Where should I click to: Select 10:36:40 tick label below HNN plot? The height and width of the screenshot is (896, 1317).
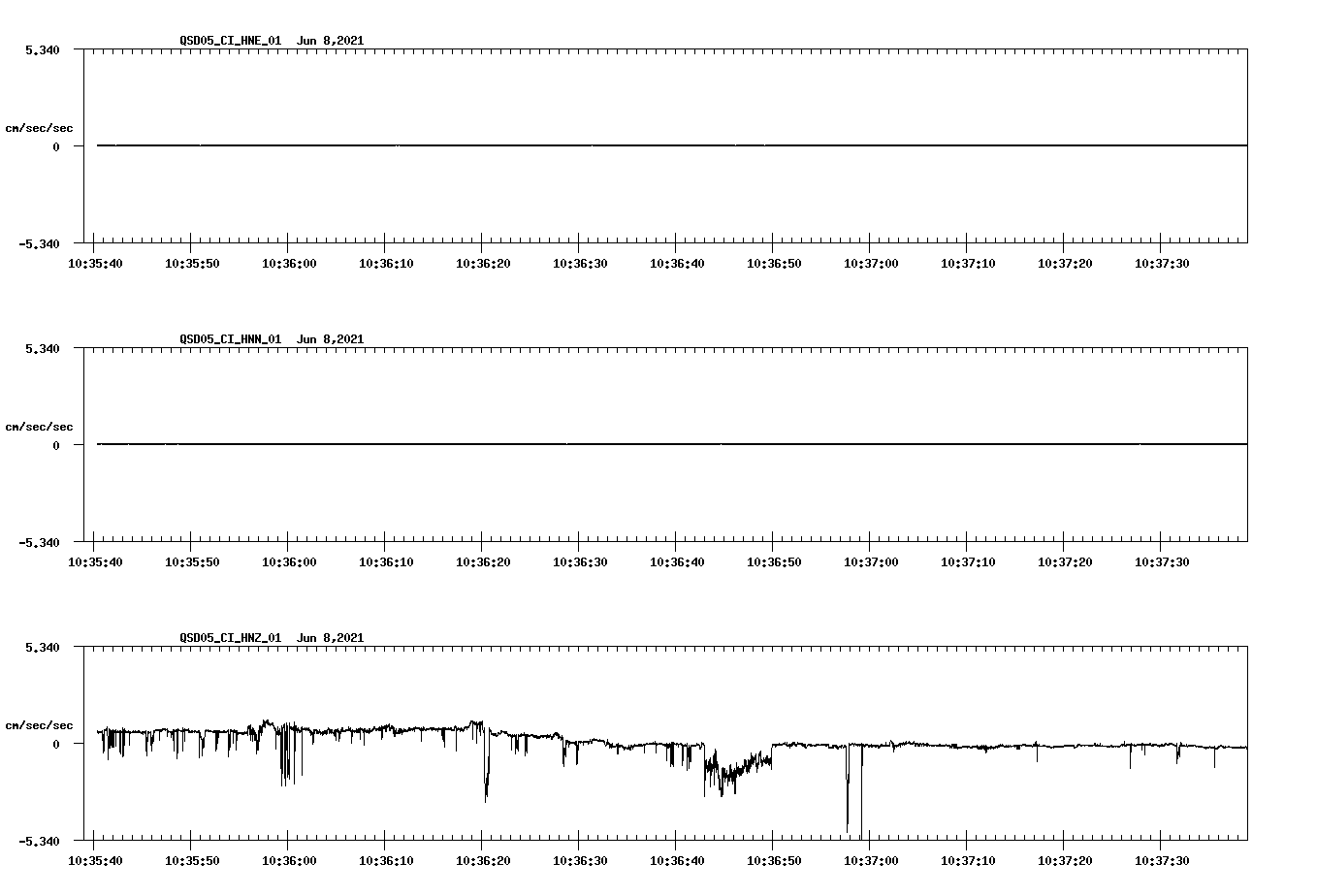tap(677, 562)
